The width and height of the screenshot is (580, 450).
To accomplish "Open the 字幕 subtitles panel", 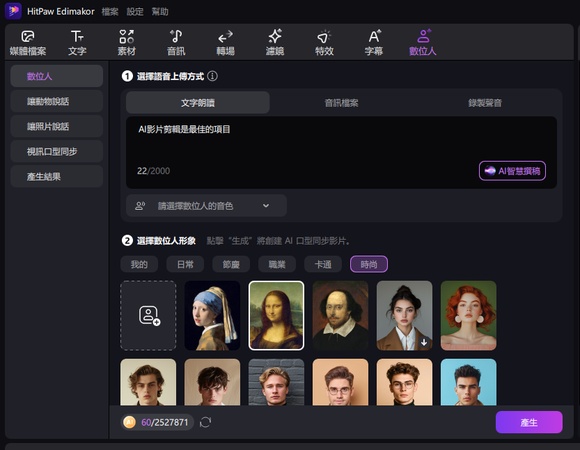I will [374, 43].
